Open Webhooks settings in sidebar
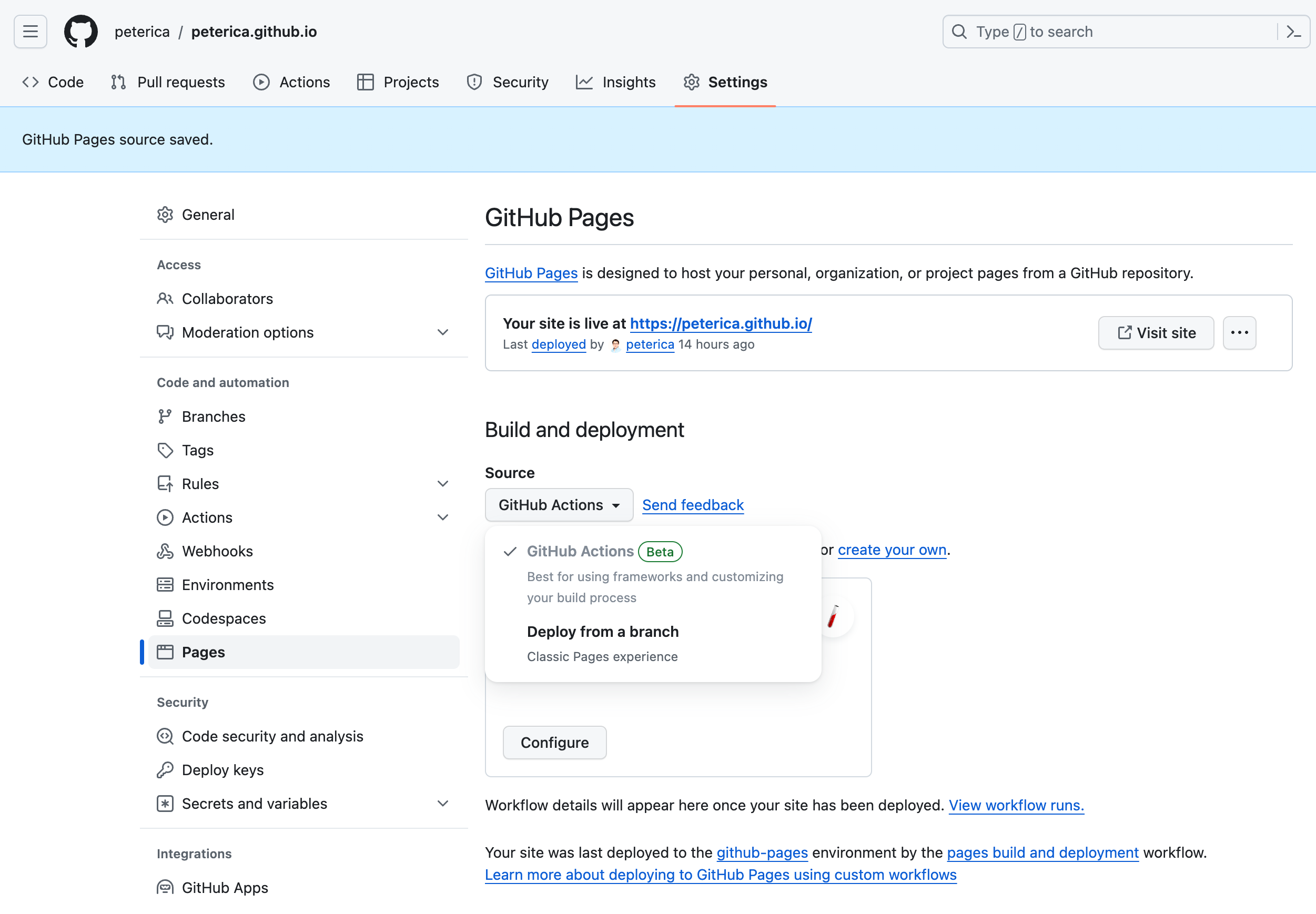Screen dimensions: 1316x914 click(217, 551)
